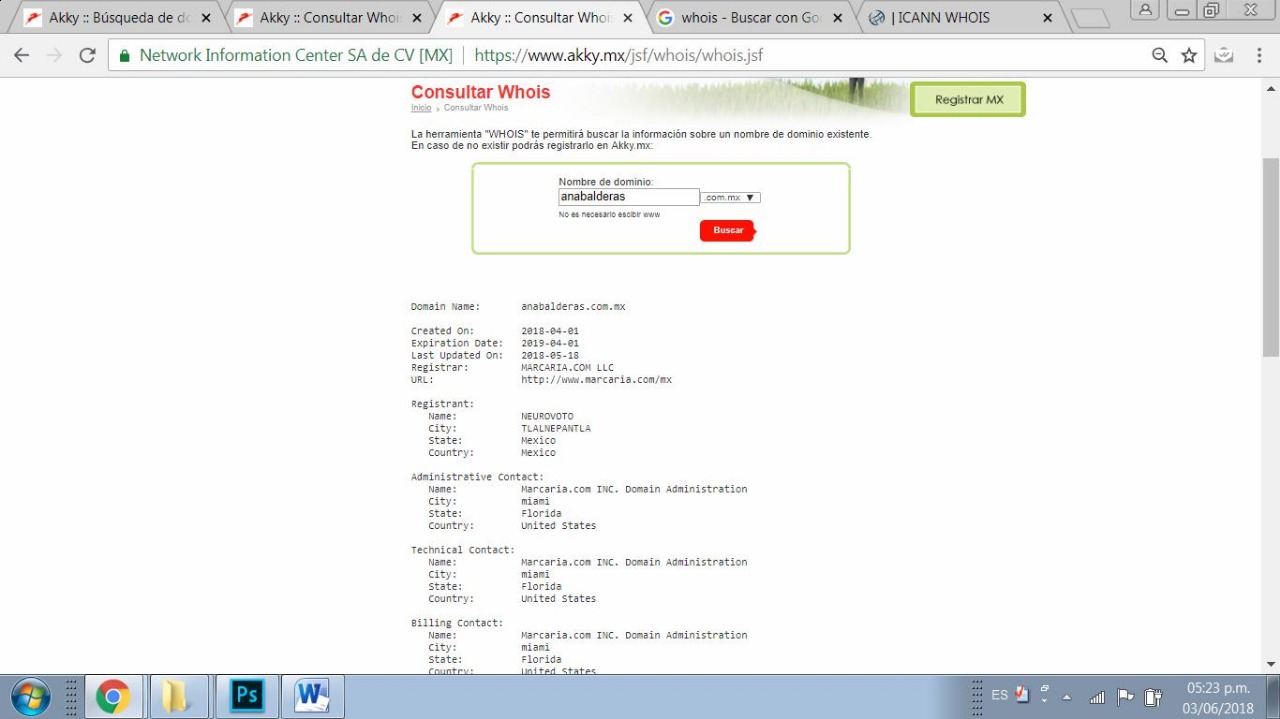Click the Windows Start button
The width and height of the screenshot is (1280, 719).
(30, 696)
